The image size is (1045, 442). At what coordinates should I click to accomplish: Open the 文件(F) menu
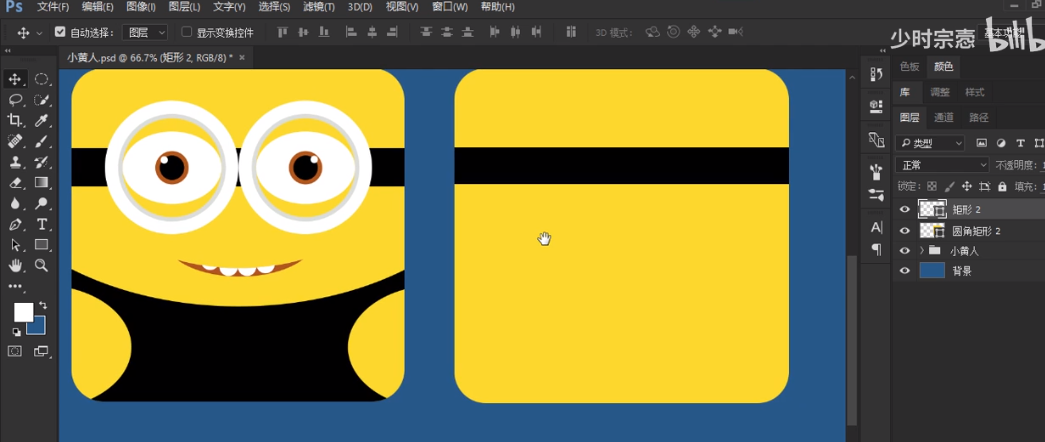pos(53,7)
